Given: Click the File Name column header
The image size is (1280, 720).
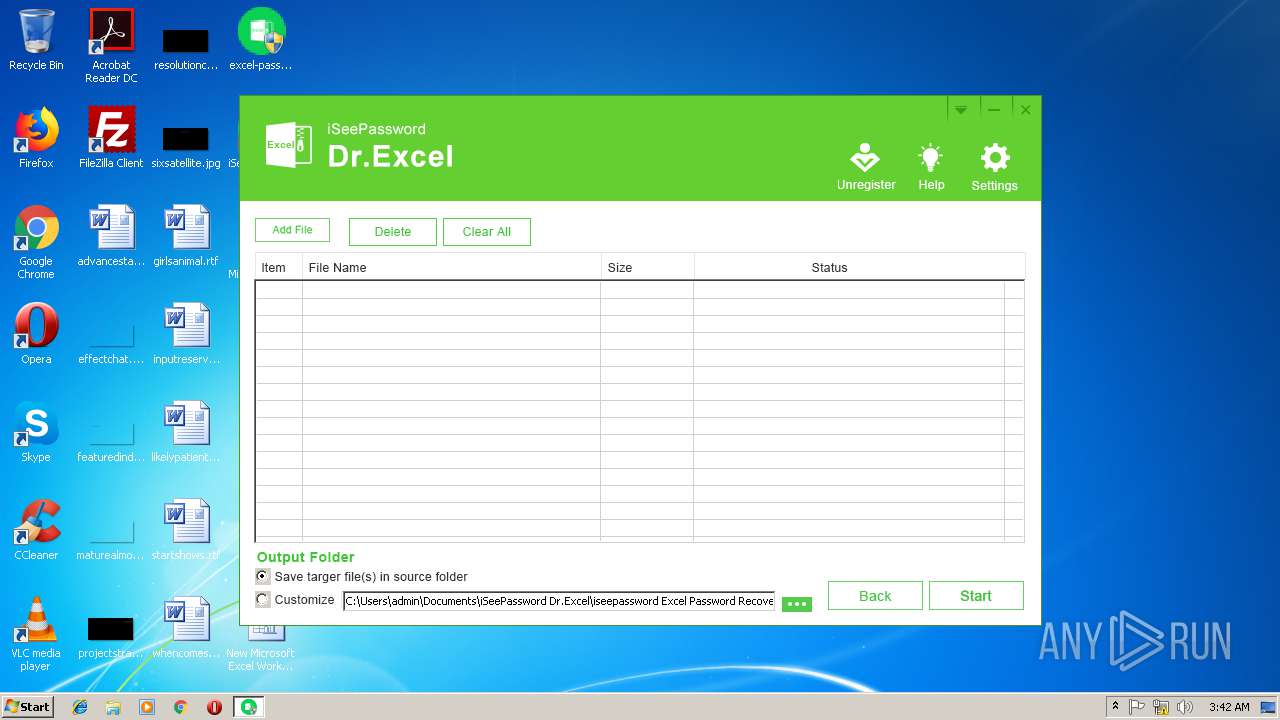Looking at the screenshot, I should (x=452, y=267).
